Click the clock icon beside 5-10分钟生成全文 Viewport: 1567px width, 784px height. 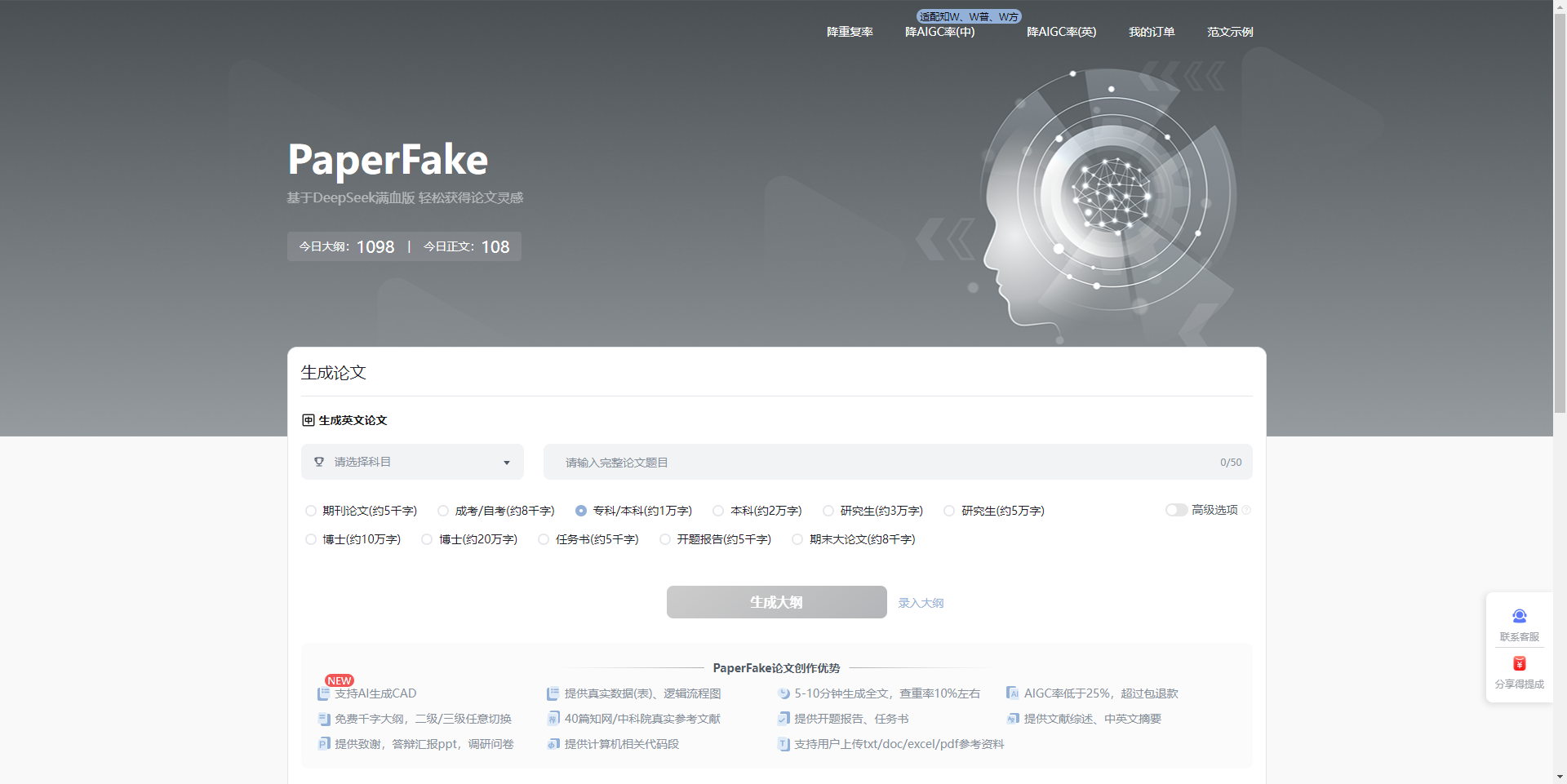pos(783,693)
